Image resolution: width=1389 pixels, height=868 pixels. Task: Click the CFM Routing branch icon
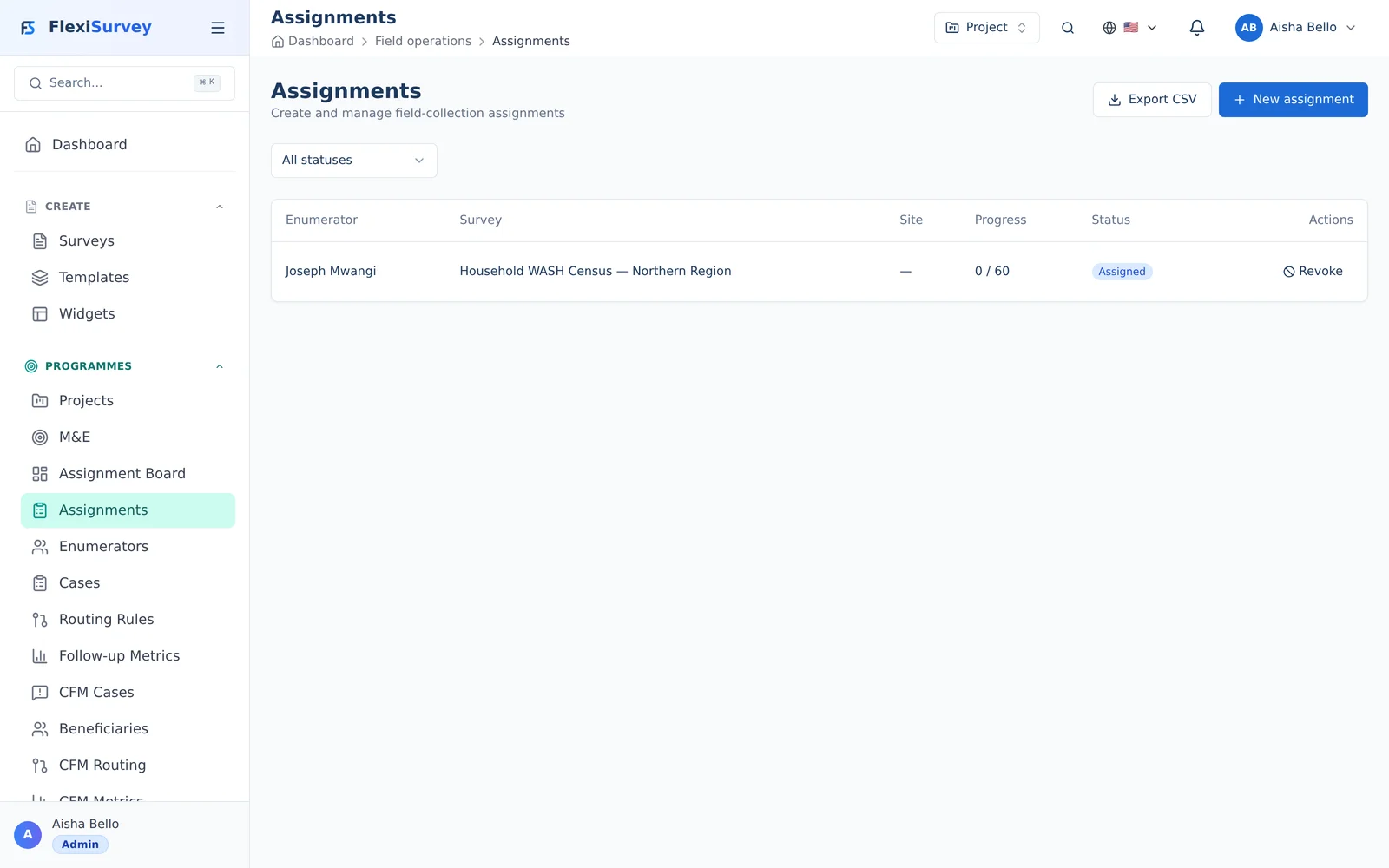click(40, 766)
